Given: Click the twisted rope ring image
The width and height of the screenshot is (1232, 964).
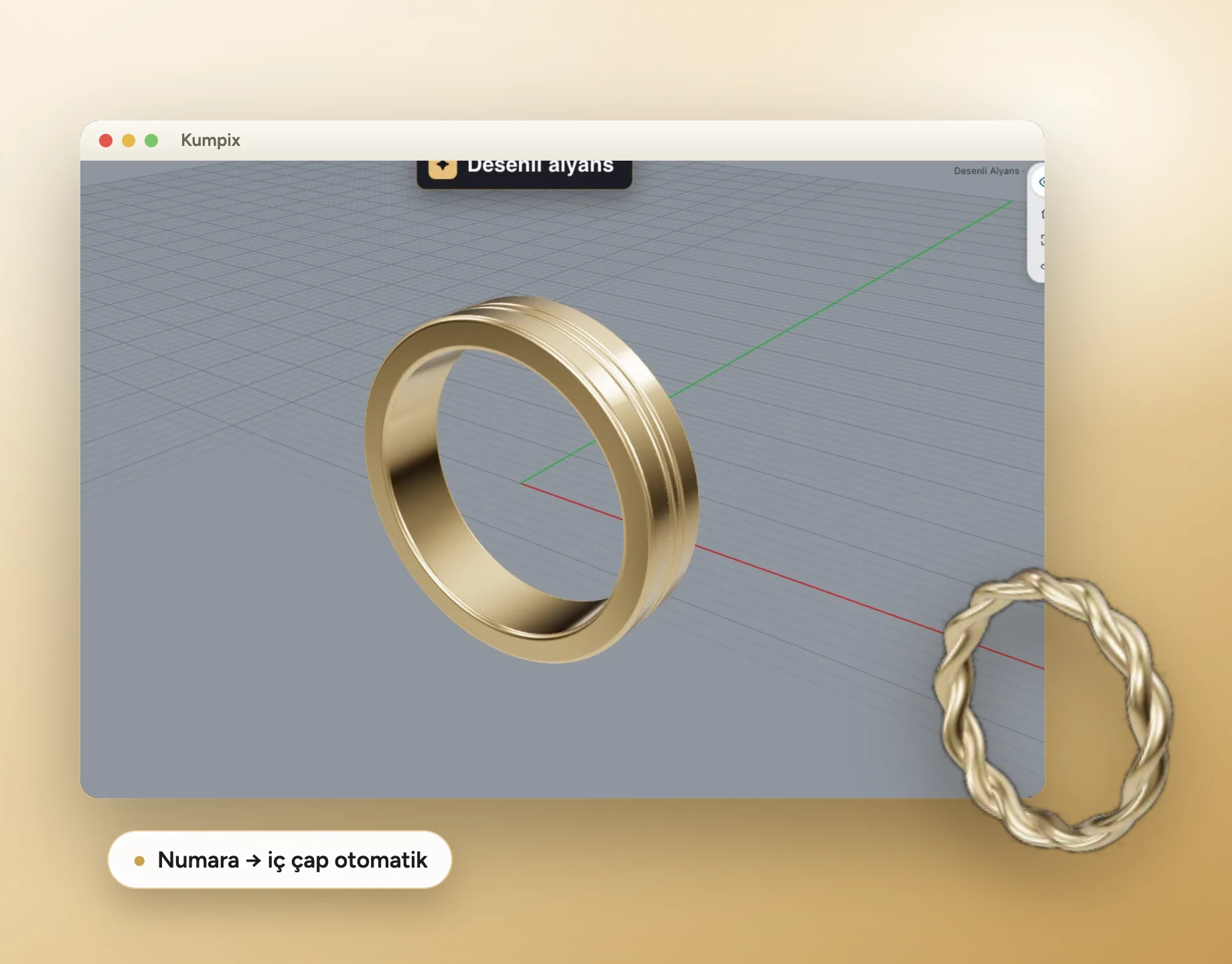Looking at the screenshot, I should (1053, 710).
